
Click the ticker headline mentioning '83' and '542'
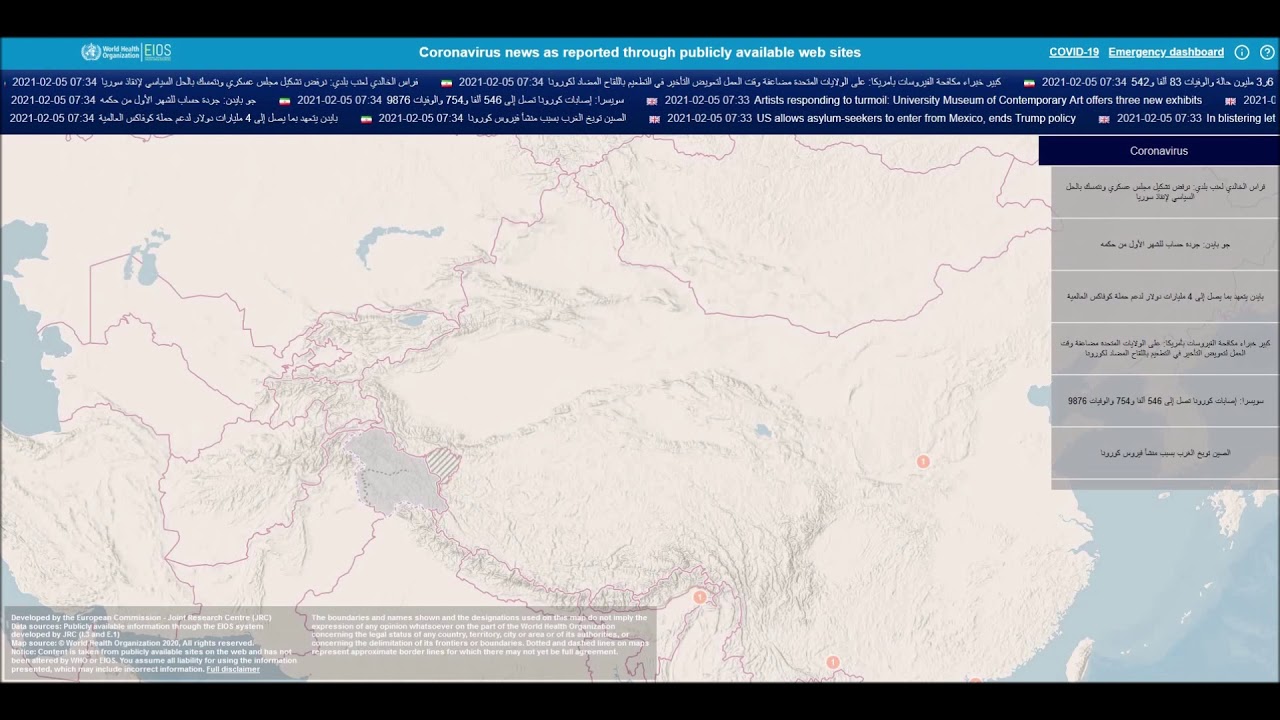[x=1201, y=82]
